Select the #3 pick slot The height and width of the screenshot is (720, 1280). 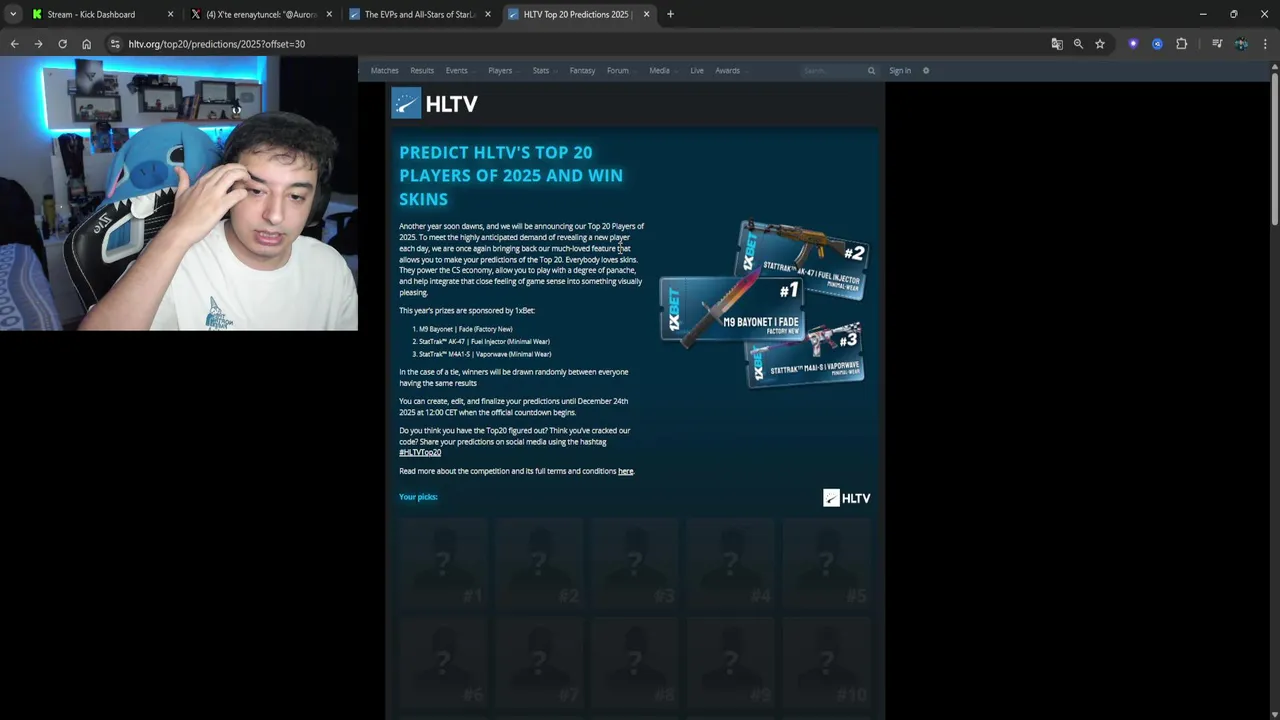click(x=635, y=562)
